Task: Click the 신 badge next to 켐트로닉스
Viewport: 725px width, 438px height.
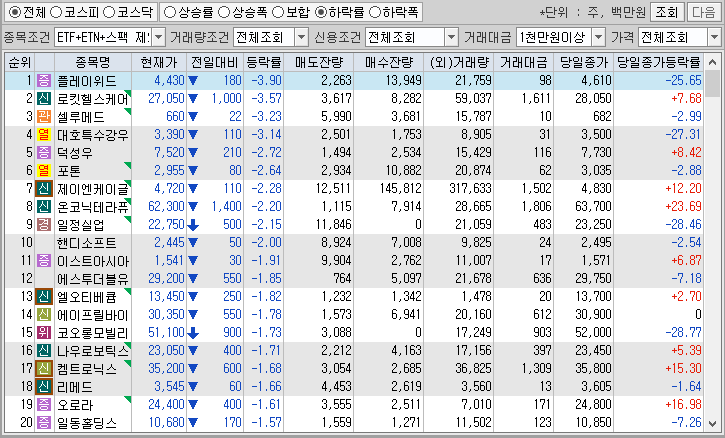Action: [44, 369]
